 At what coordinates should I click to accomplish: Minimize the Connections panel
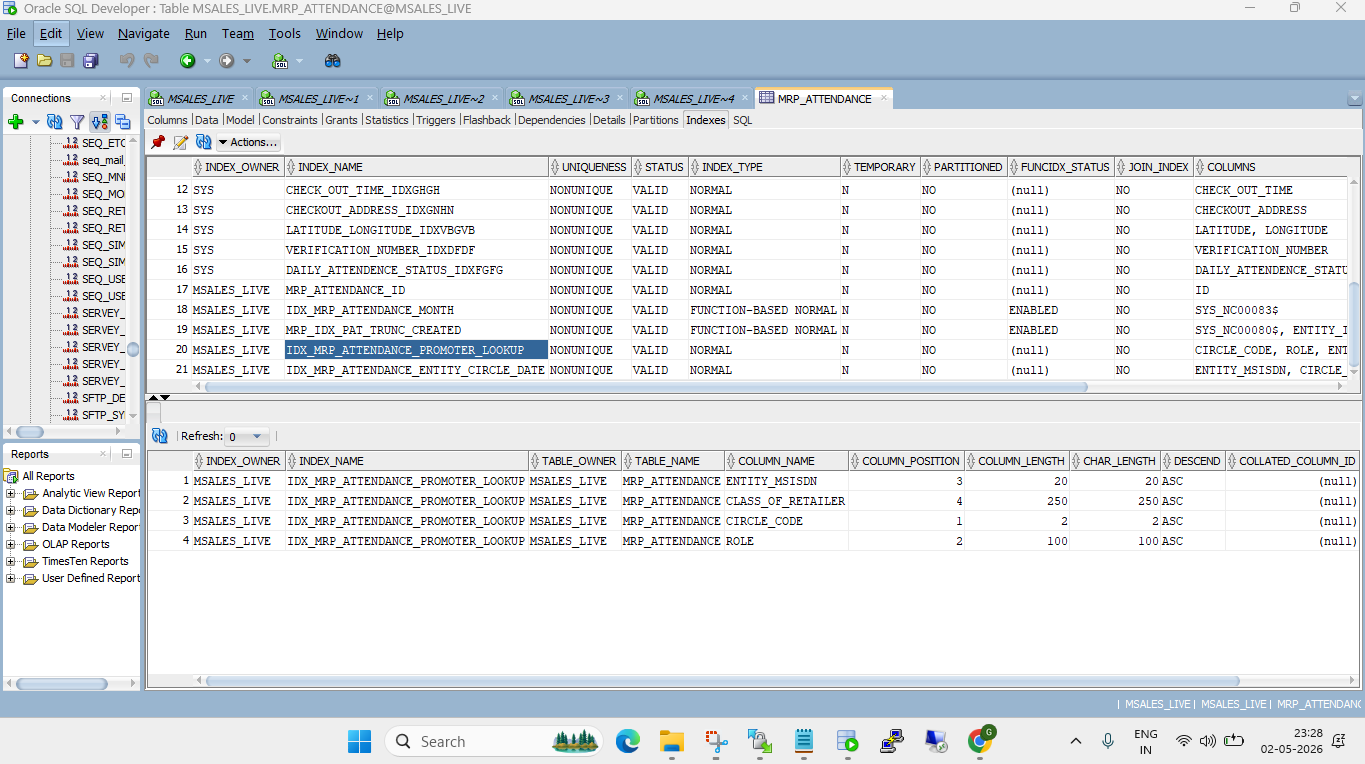click(x=127, y=98)
